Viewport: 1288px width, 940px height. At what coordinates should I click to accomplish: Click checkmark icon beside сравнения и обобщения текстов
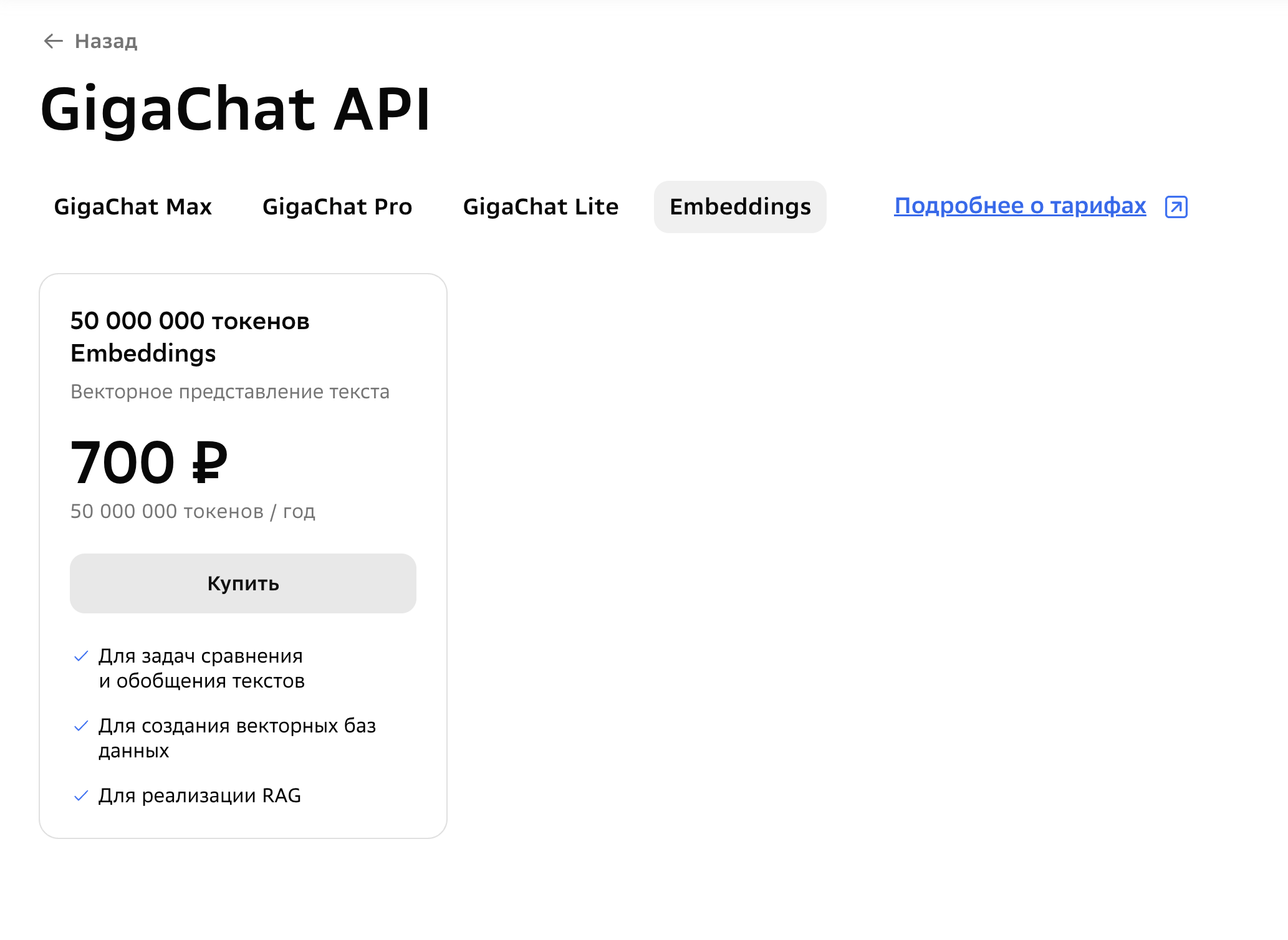point(81,656)
